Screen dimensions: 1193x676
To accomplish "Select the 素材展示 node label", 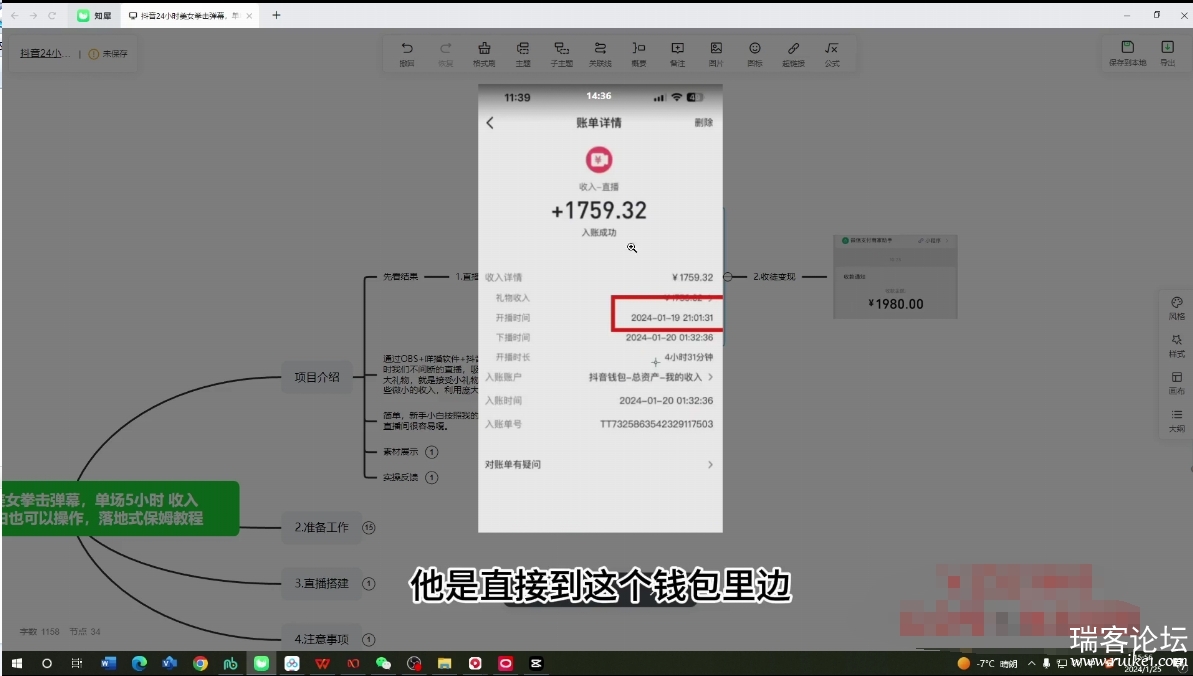I will point(400,452).
